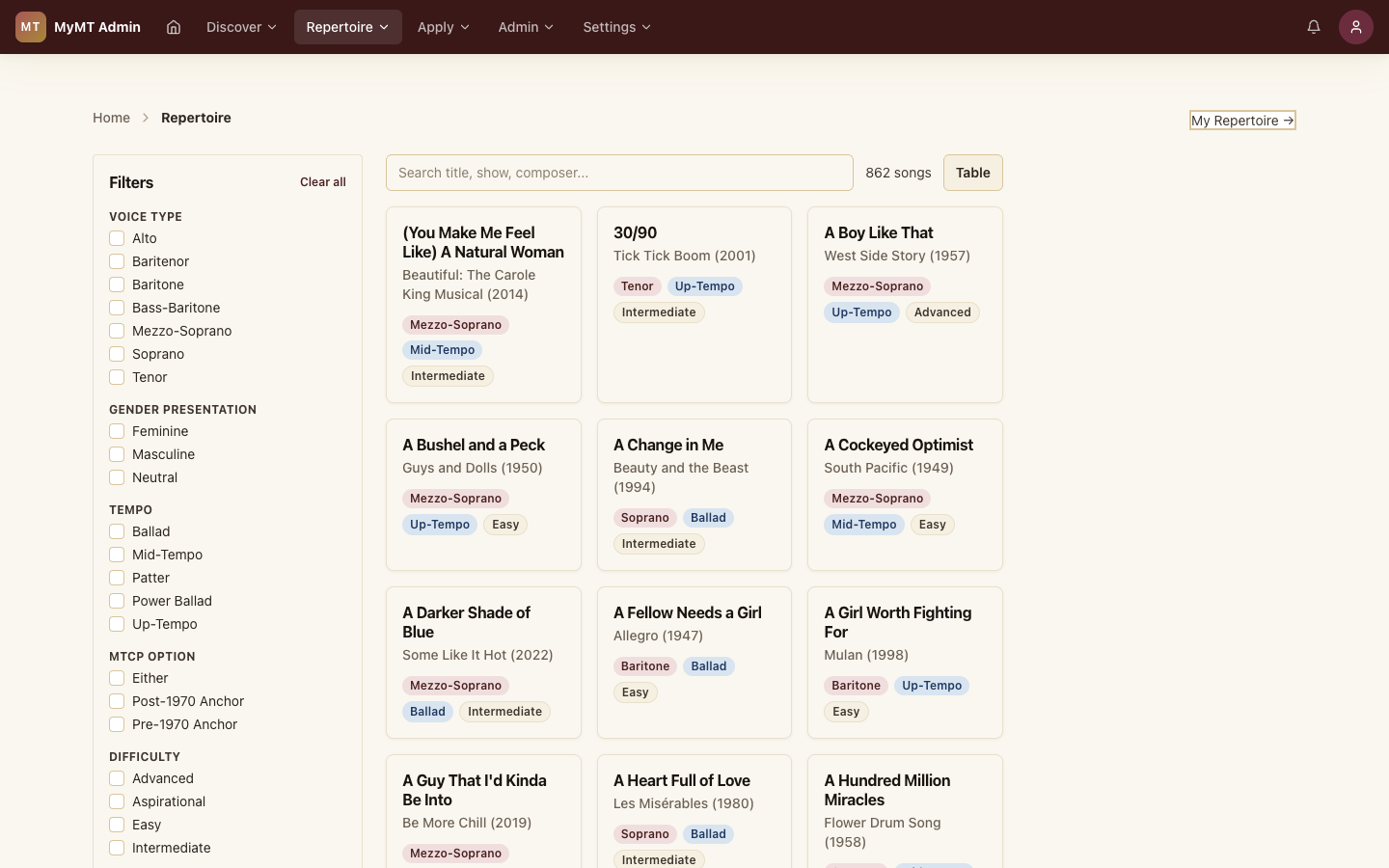Tick the Power Ballad filter
This screenshot has height=868, width=1389.
117,601
